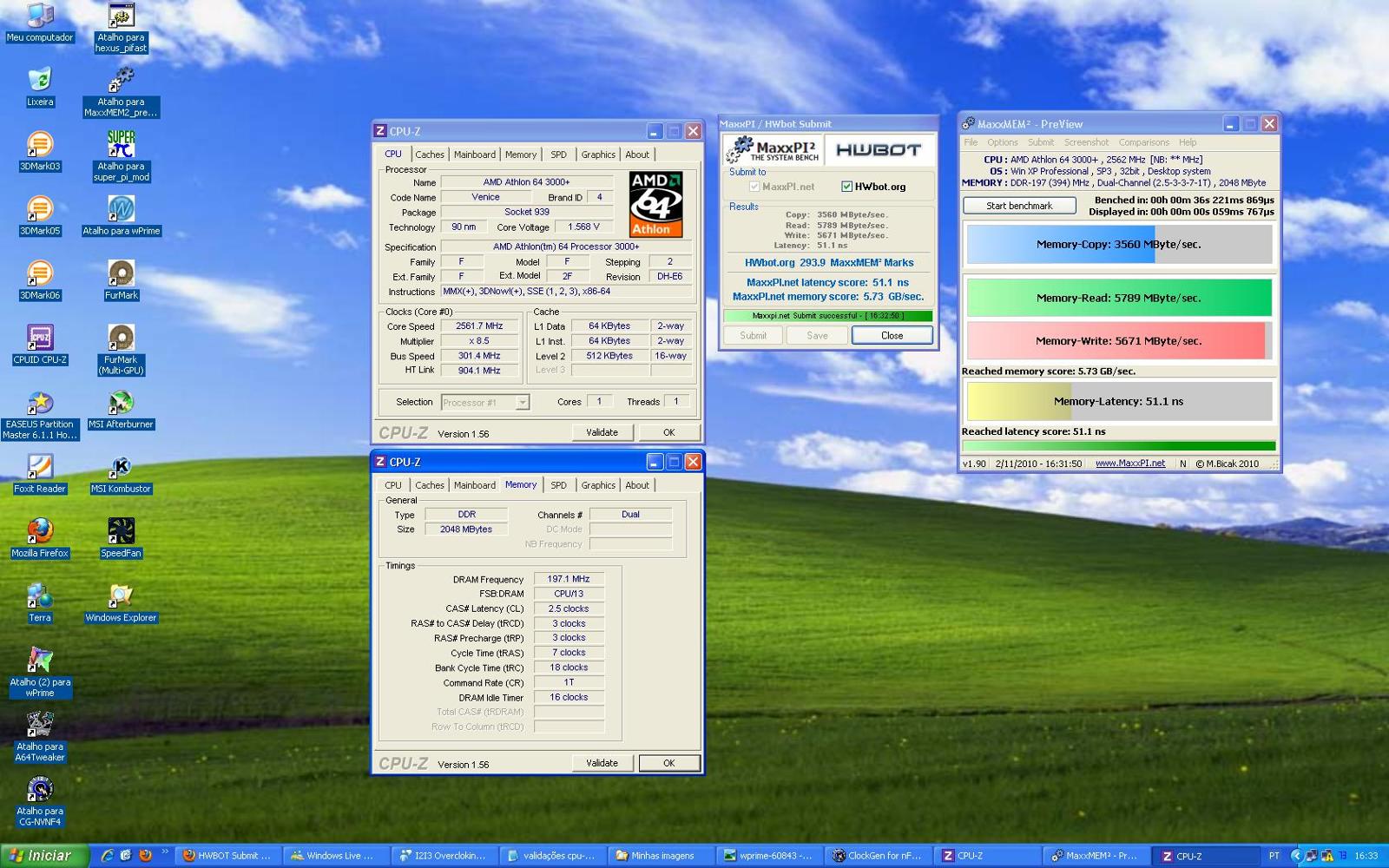1389x868 pixels.
Task: Click the Memory-Copy result bar
Action: click(x=1119, y=244)
